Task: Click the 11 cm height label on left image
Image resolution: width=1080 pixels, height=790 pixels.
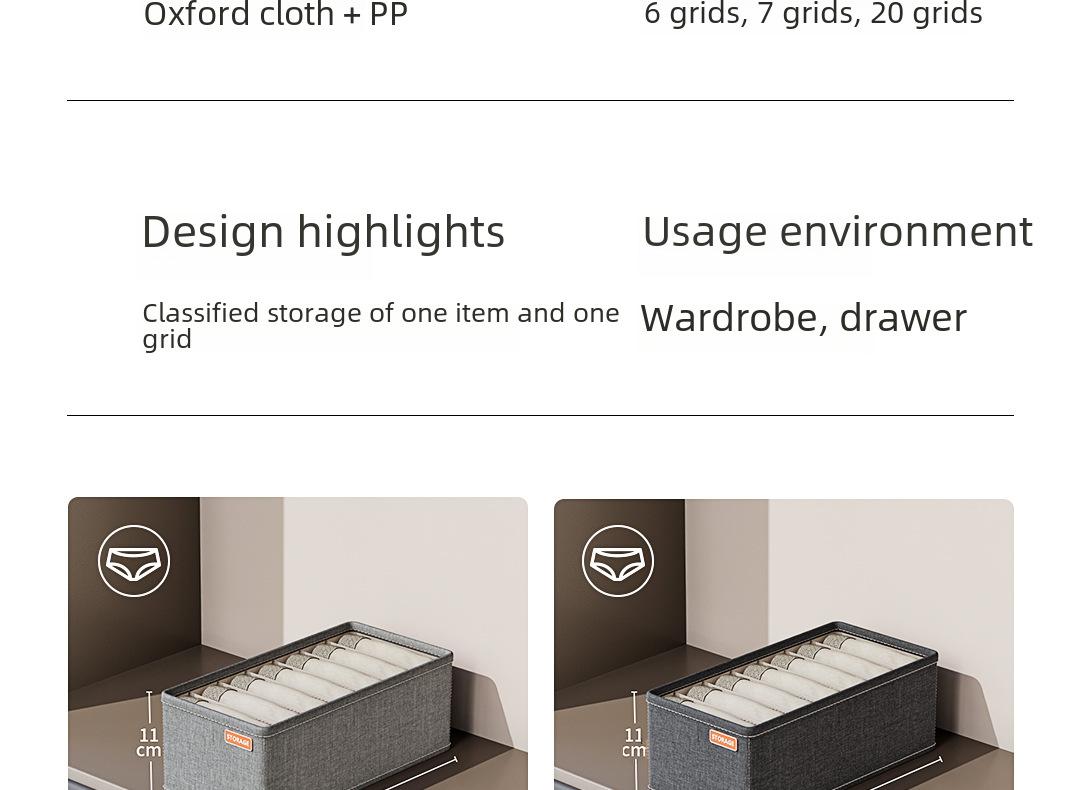Action: (148, 742)
